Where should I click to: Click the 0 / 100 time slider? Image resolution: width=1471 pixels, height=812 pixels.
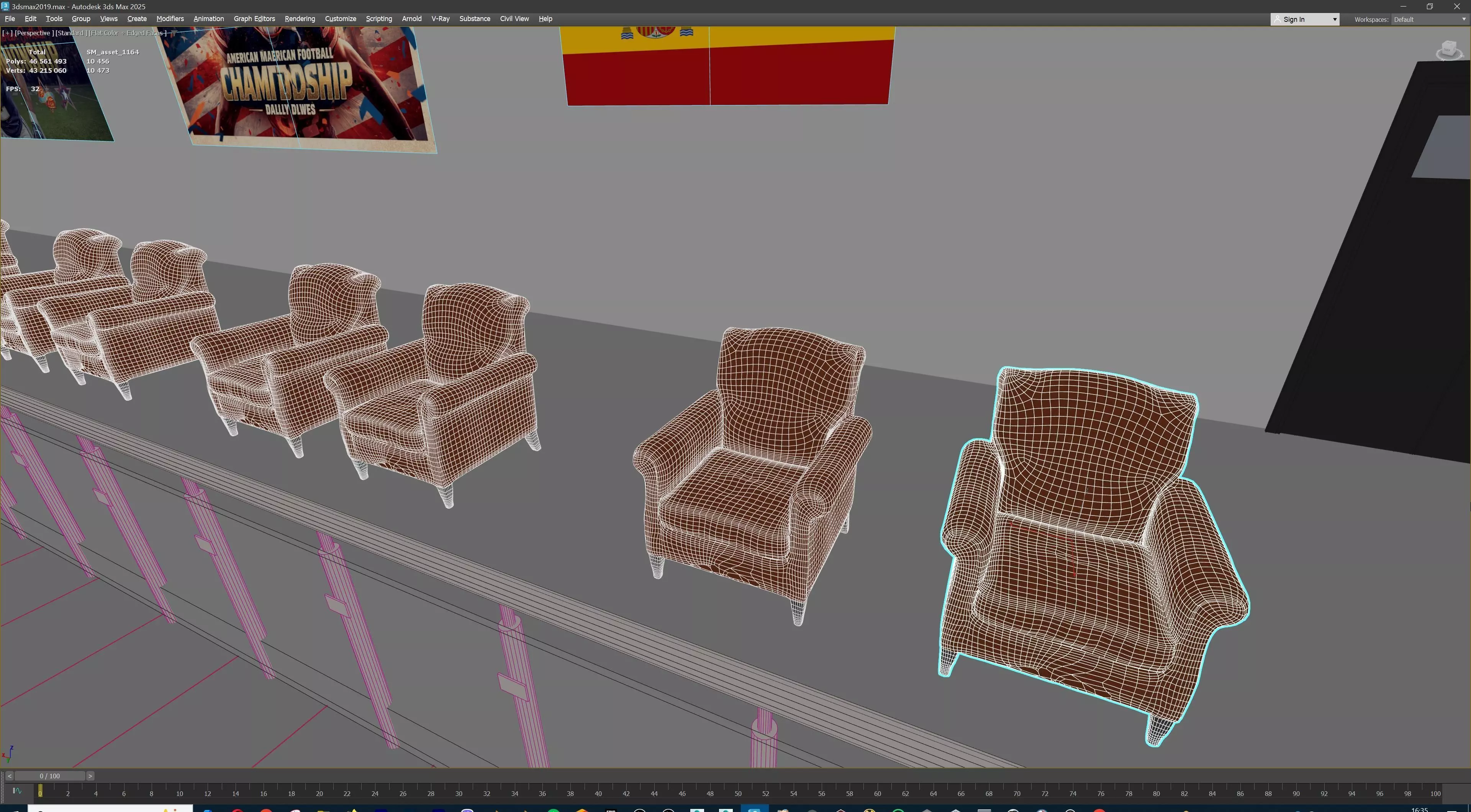coord(50,776)
